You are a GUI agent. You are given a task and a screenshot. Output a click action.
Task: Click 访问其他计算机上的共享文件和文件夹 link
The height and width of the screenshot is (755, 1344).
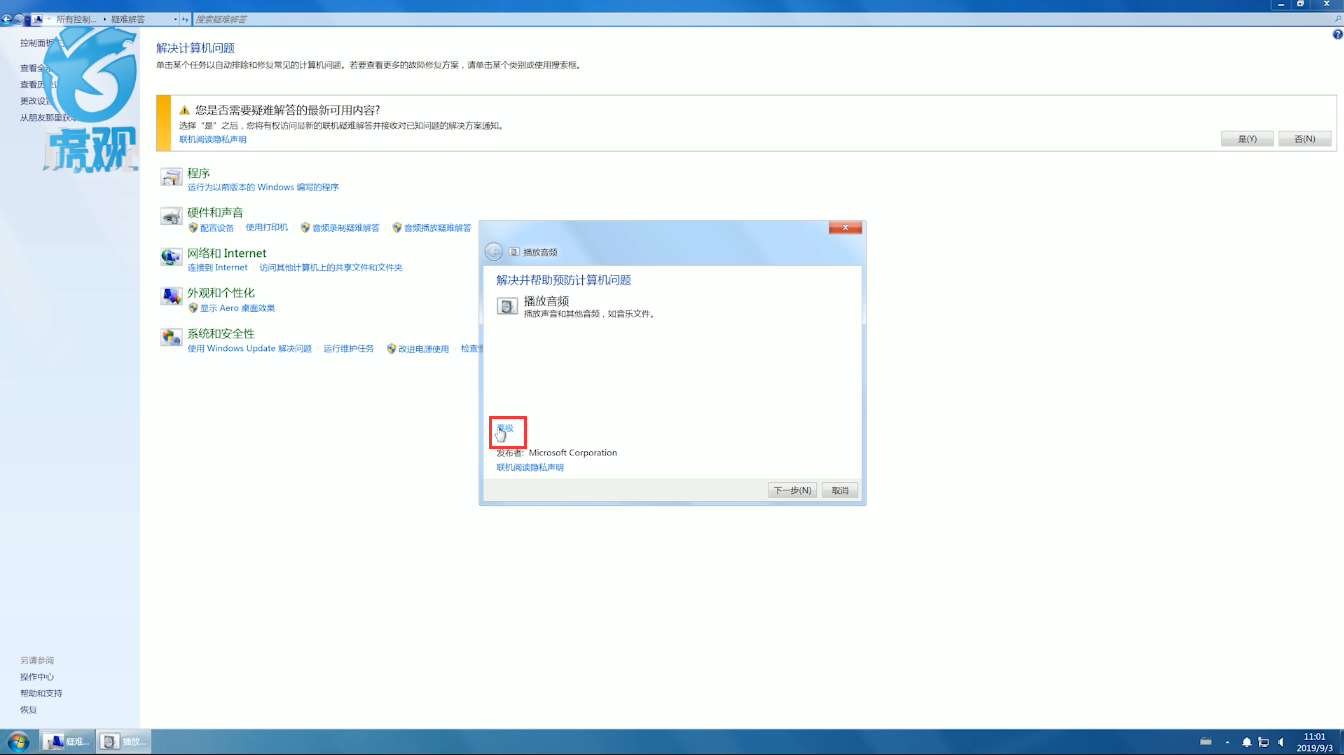[331, 268]
